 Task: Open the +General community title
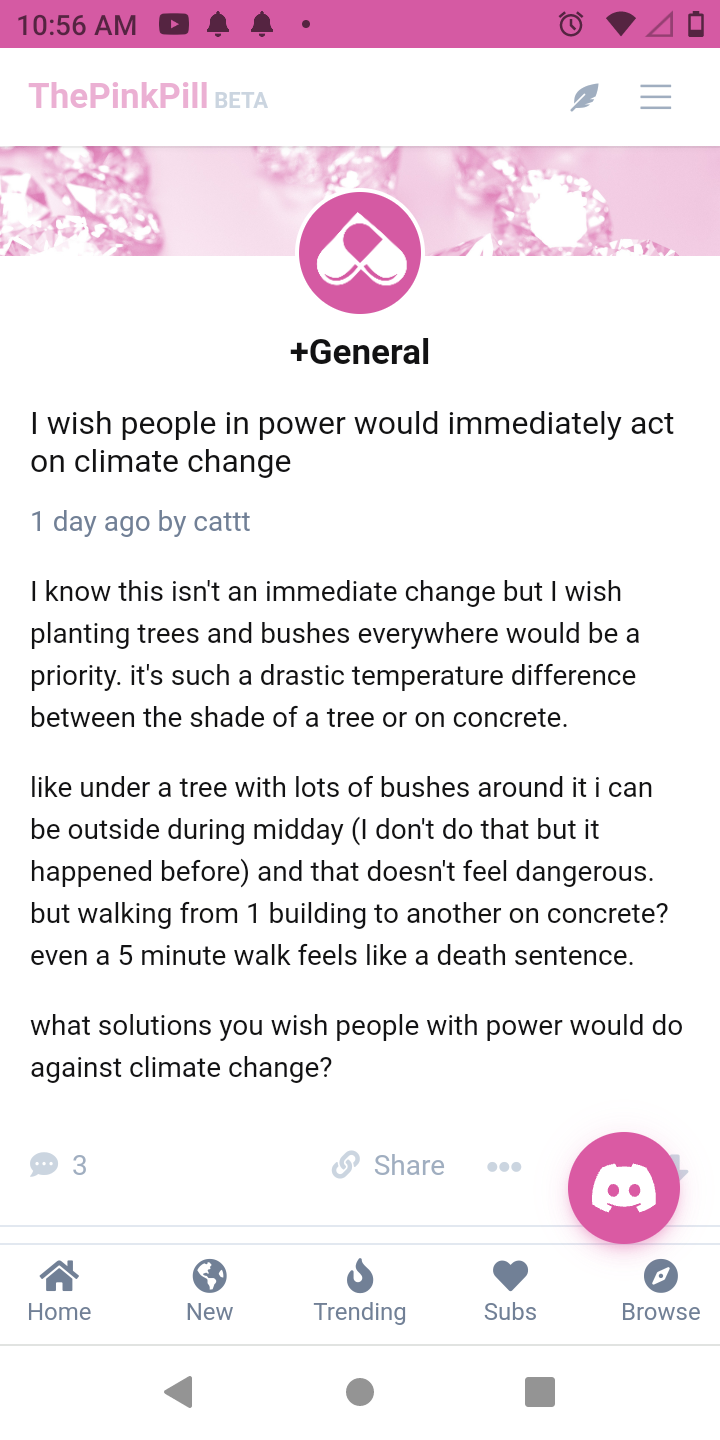(360, 352)
